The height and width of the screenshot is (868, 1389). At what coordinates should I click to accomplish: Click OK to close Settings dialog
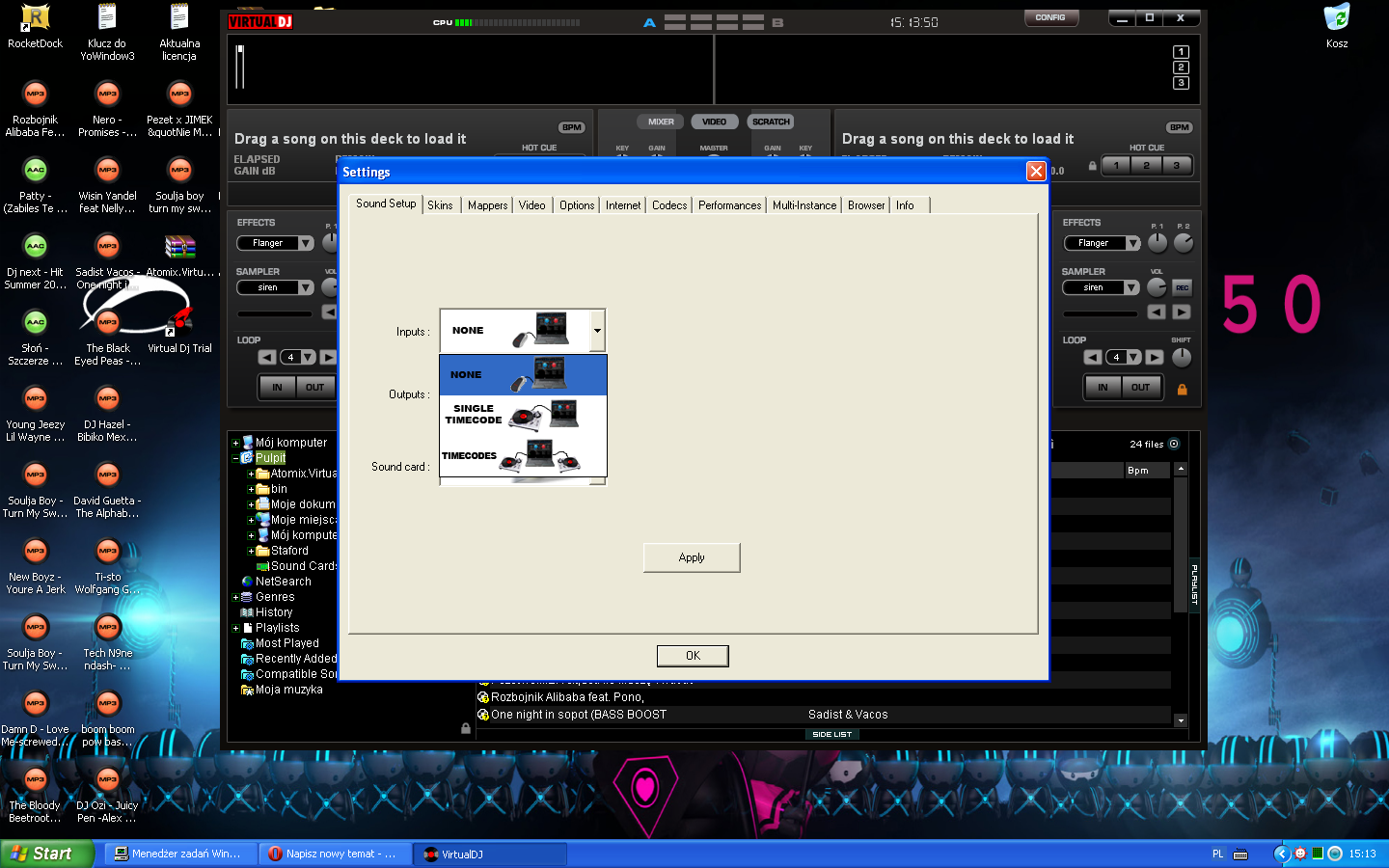pos(693,656)
